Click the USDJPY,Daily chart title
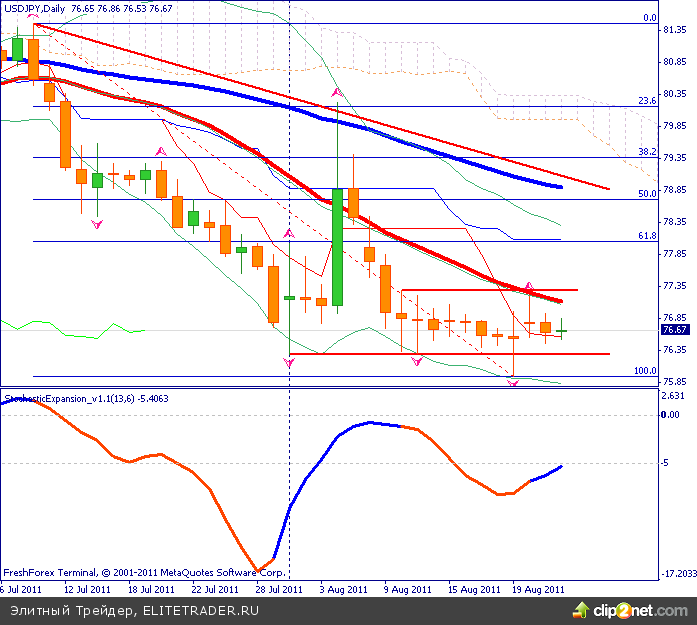697x625 pixels. tap(42, 8)
